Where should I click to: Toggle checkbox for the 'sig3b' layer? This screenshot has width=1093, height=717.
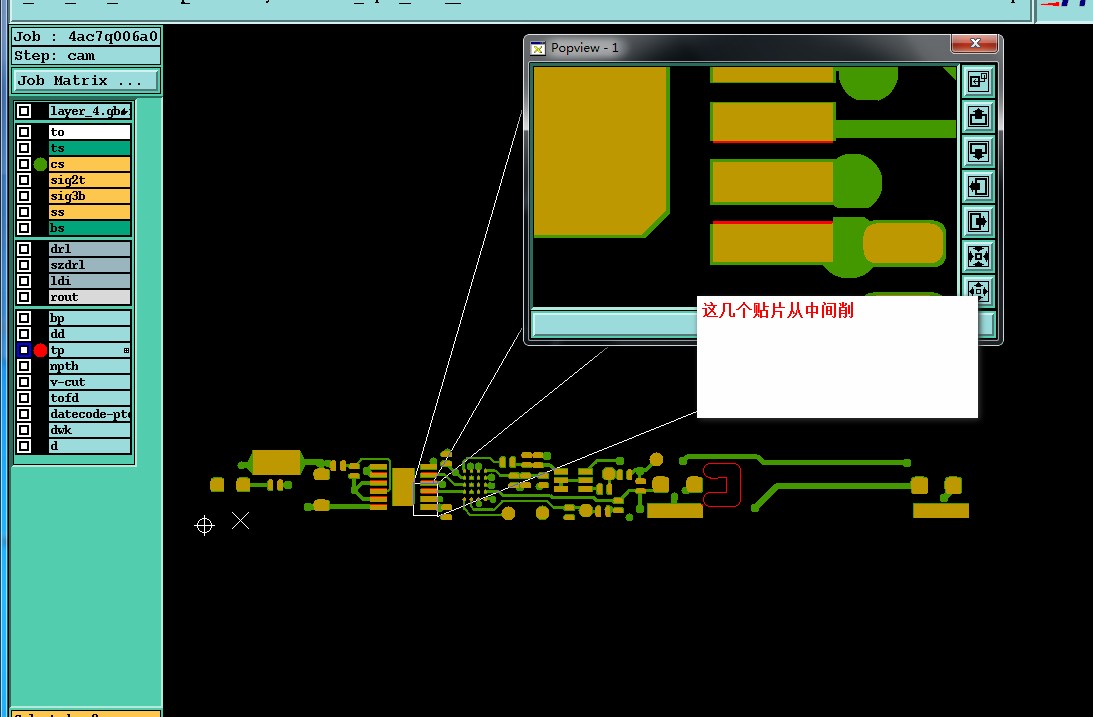[24, 196]
